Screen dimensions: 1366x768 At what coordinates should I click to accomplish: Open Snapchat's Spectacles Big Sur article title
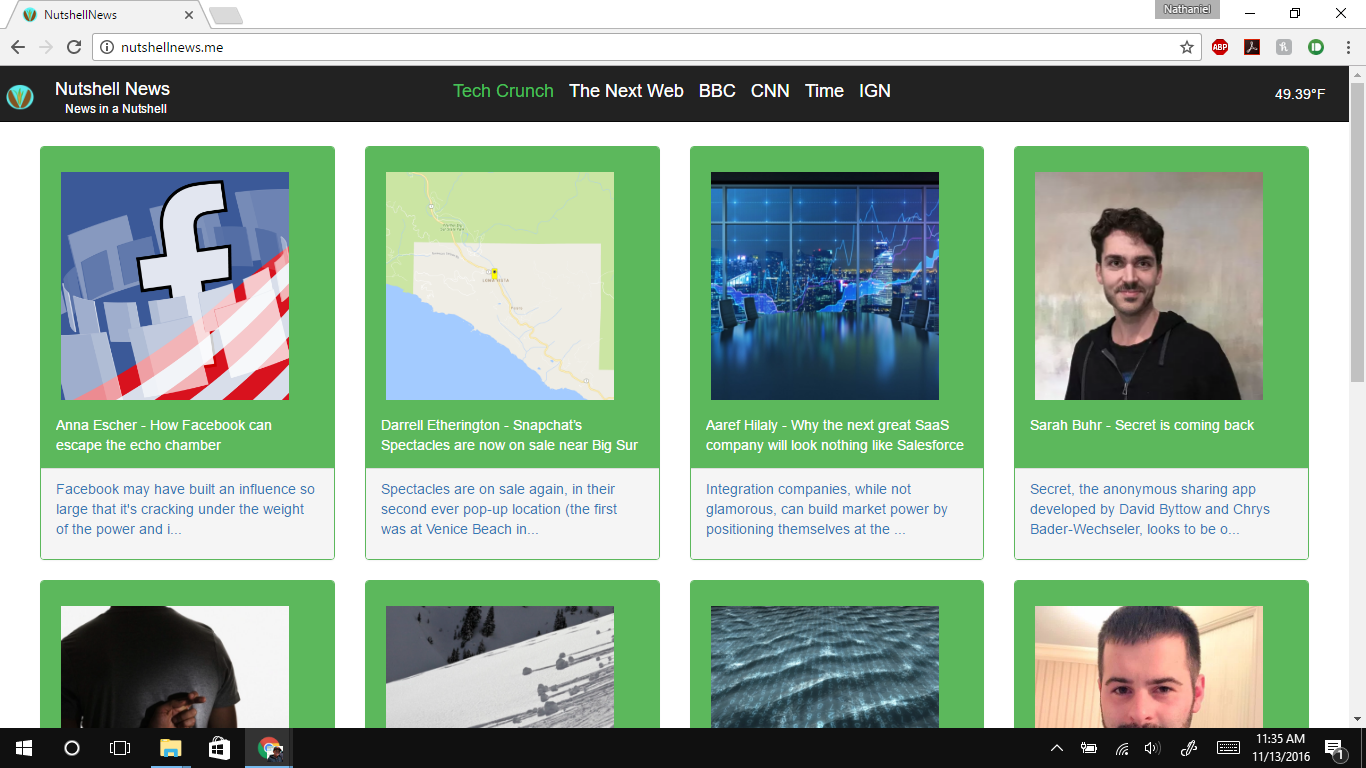509,435
